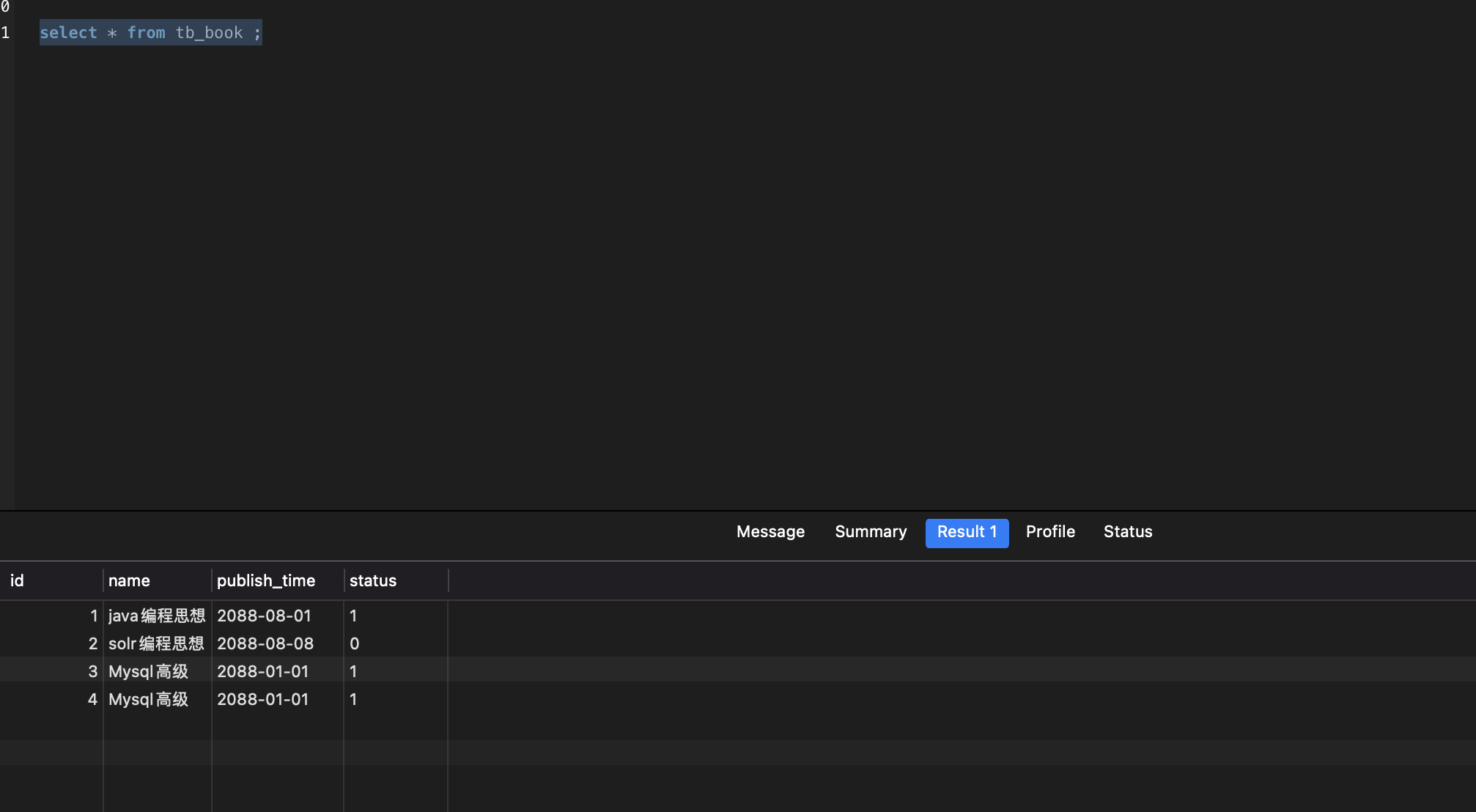The height and width of the screenshot is (812, 1476).
Task: Click tb_book table name in query
Action: click(x=209, y=33)
